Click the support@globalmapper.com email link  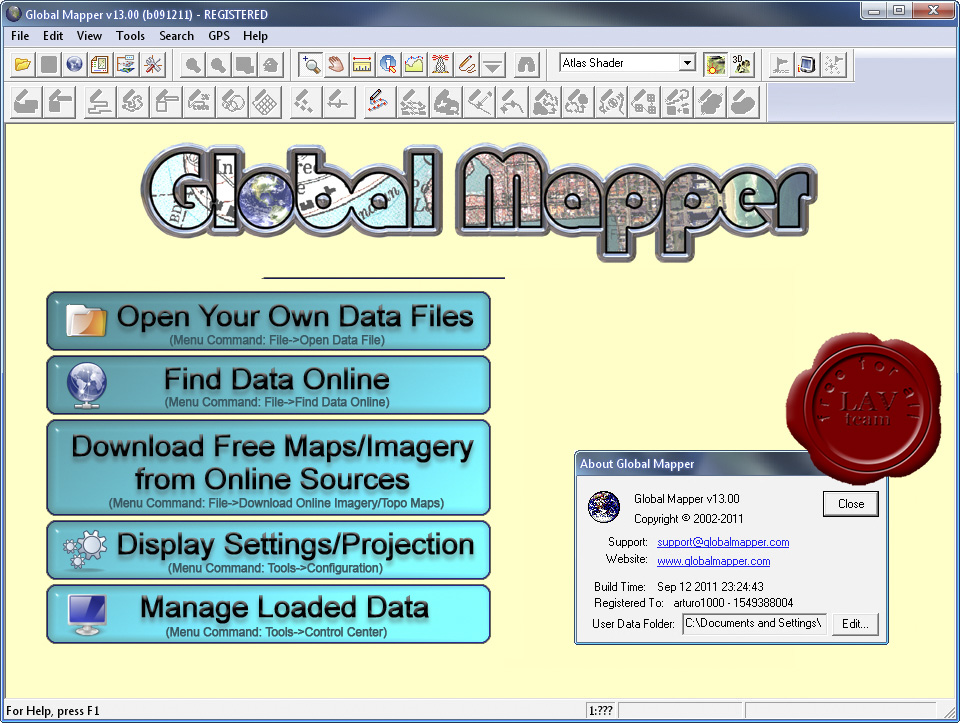723,542
